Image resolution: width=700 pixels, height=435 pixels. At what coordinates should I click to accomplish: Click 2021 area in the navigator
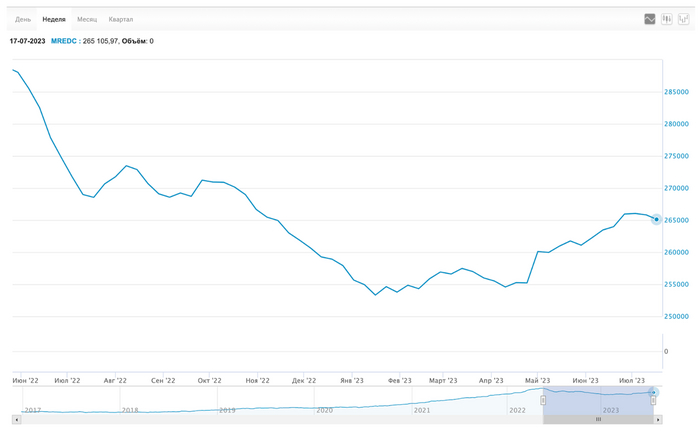click(421, 409)
